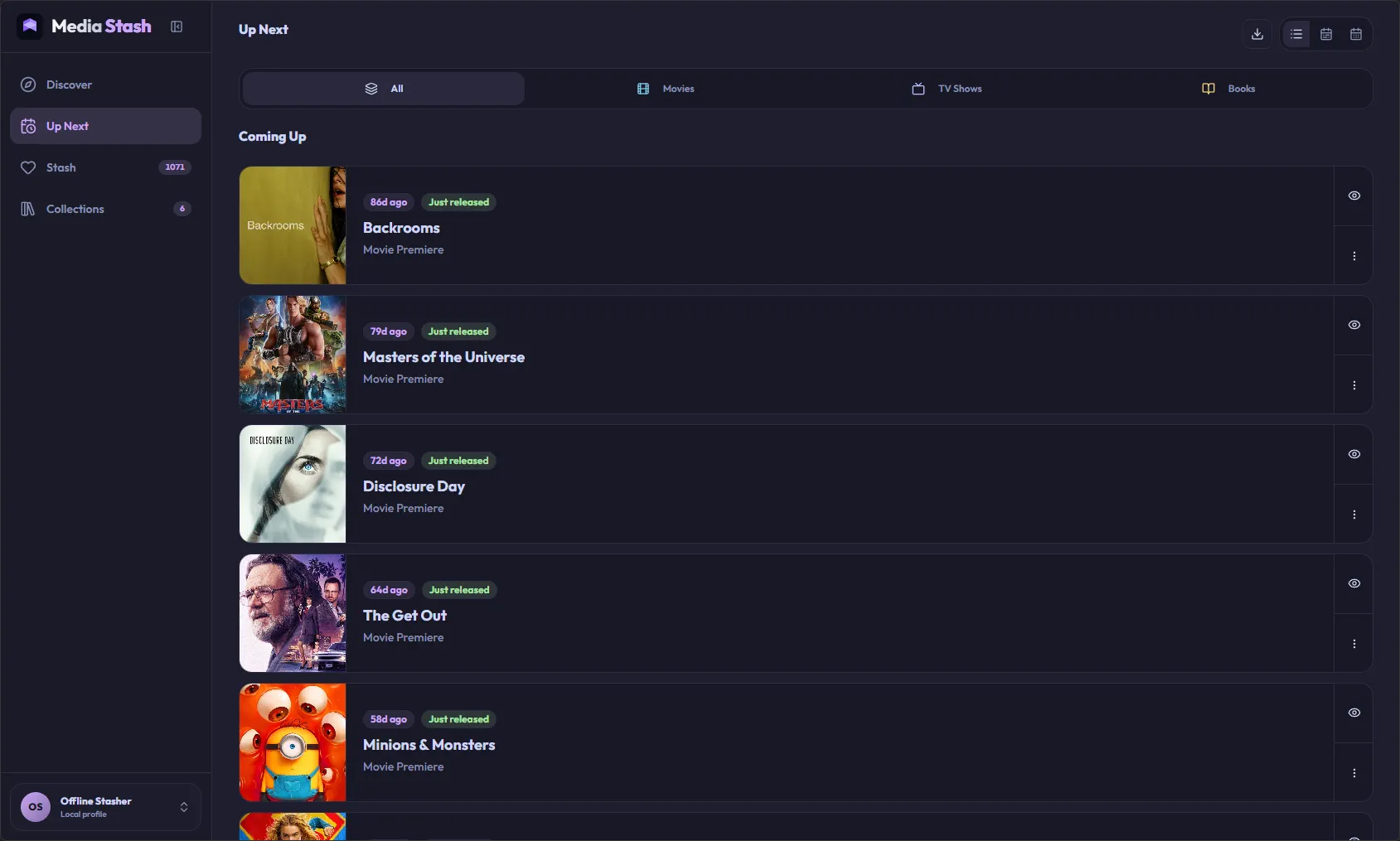Click Just released badge on The Get Out
The image size is (1400, 841).
coord(459,590)
